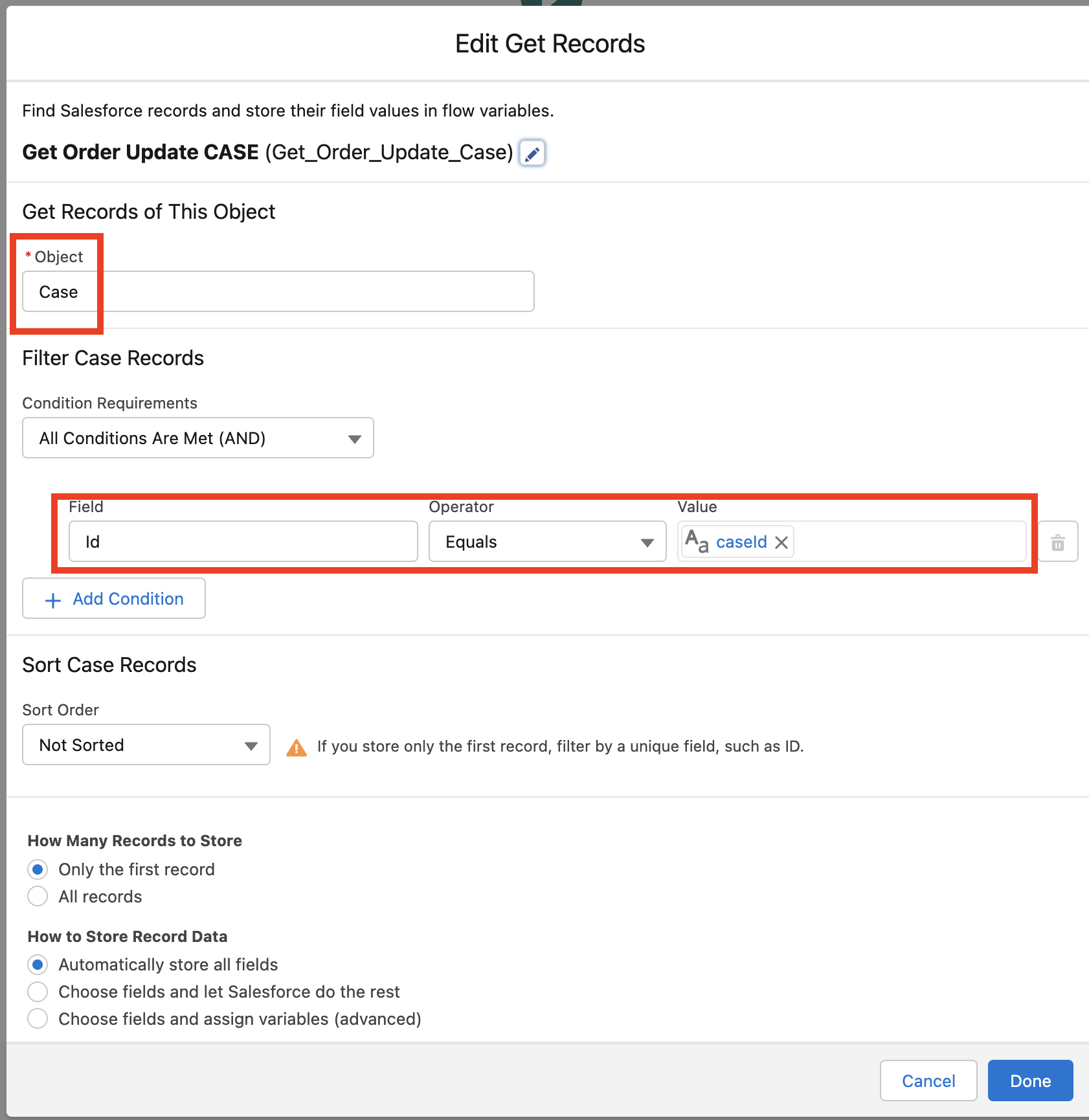Click the Object field containing Case

click(x=278, y=292)
